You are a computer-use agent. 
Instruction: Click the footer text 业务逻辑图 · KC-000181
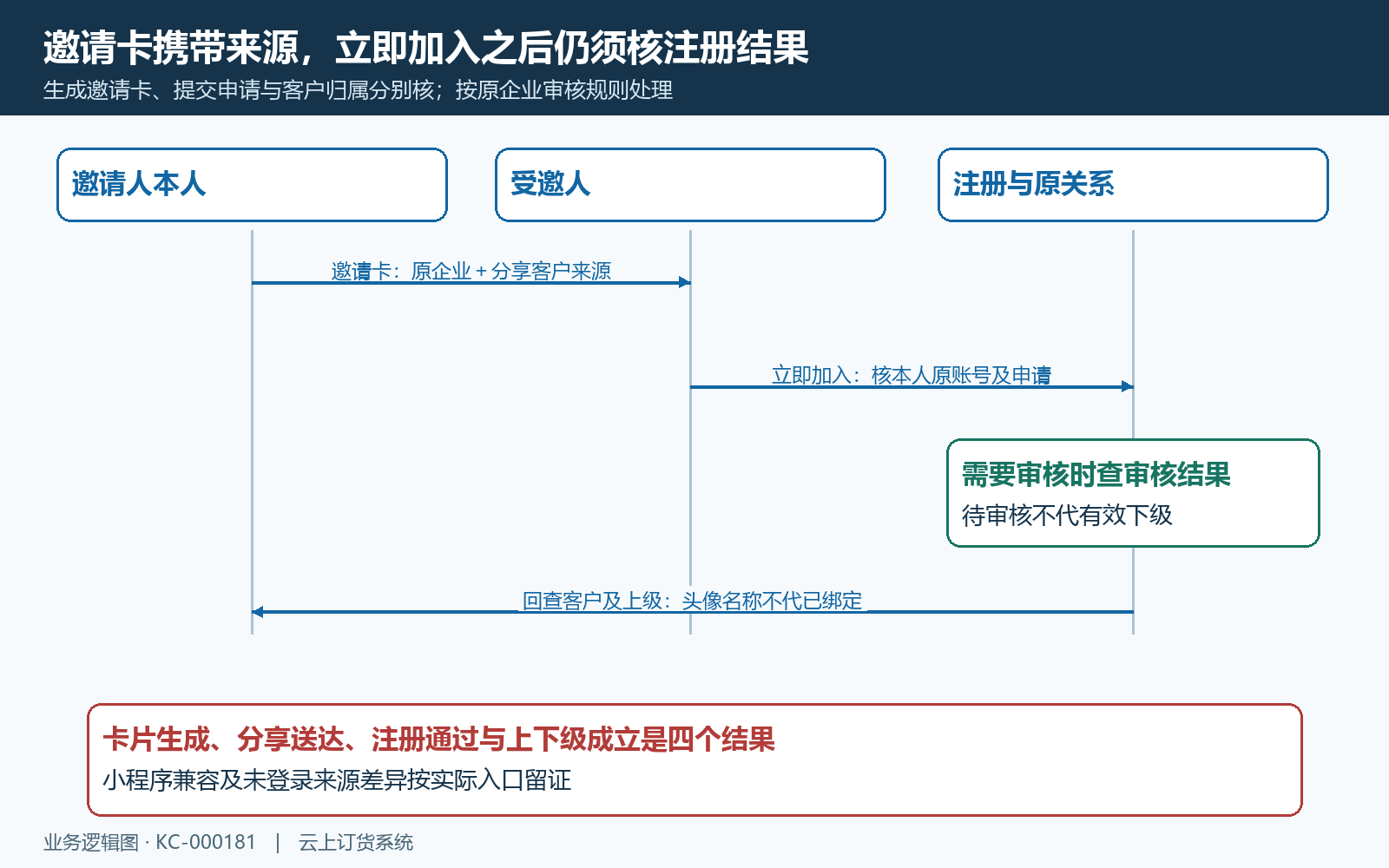tap(149, 842)
